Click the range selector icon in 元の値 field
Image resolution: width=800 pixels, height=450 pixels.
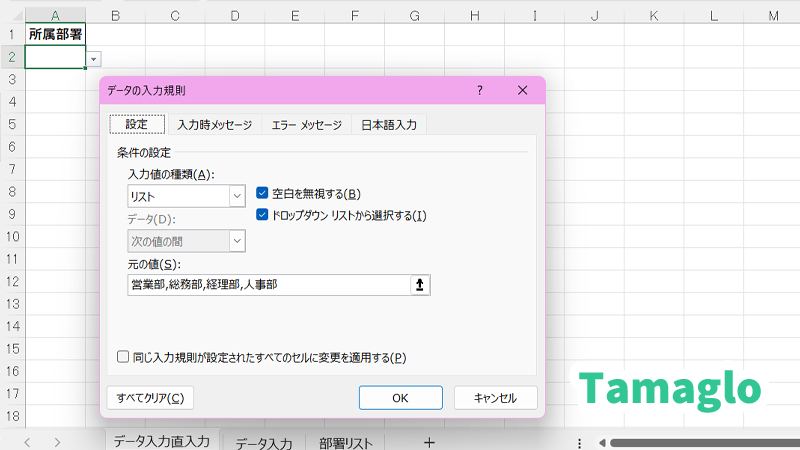[420, 285]
